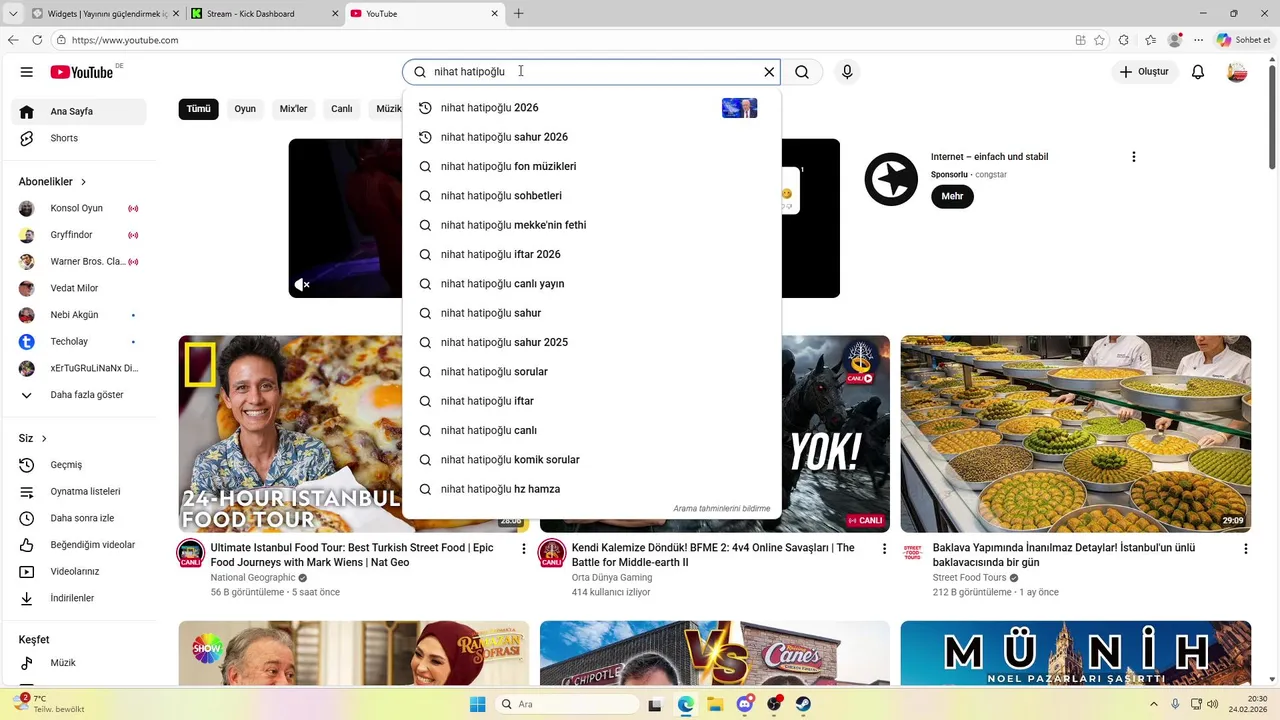Select the Canlı filter chip
The image size is (1280, 720).
point(342,109)
